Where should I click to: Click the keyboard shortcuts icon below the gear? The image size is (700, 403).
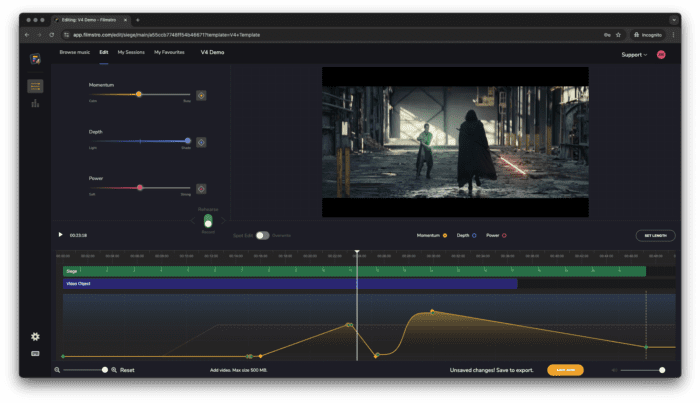click(x=35, y=353)
